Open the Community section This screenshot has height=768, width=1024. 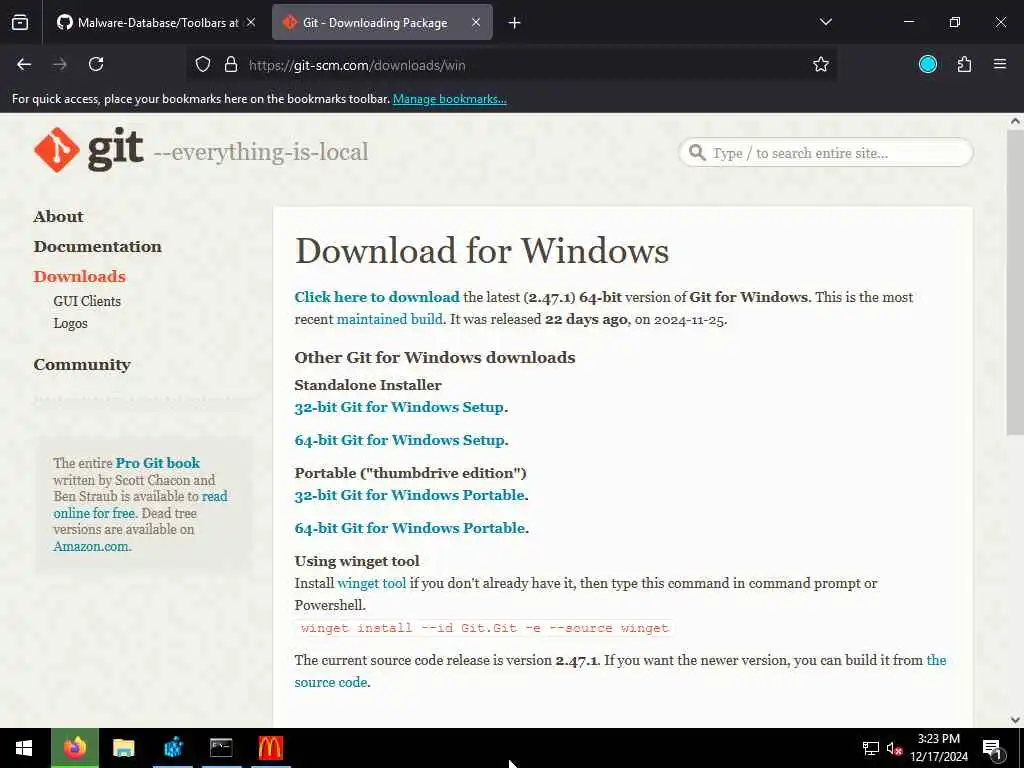click(x=82, y=365)
